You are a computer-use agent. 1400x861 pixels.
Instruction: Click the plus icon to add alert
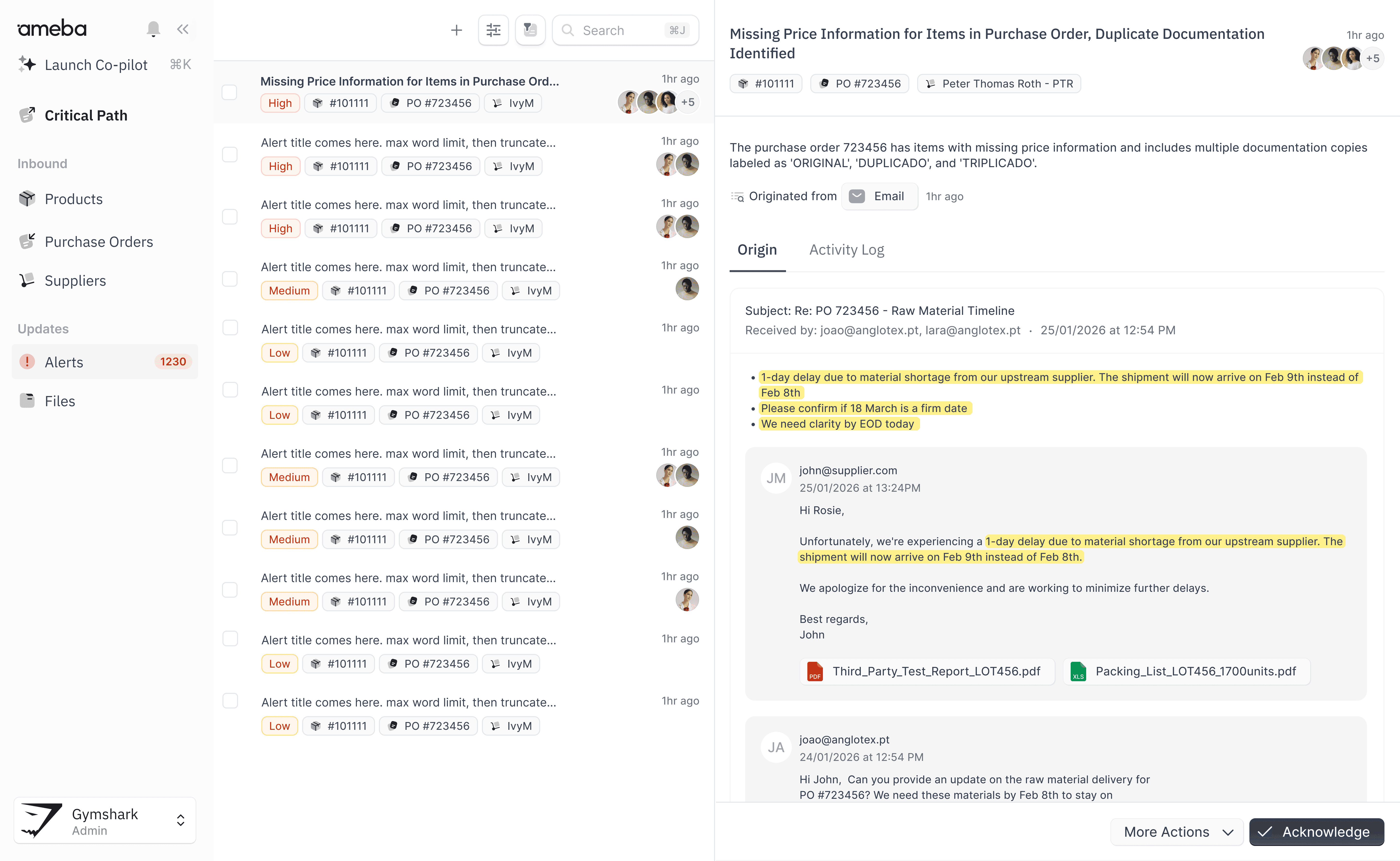tap(456, 30)
